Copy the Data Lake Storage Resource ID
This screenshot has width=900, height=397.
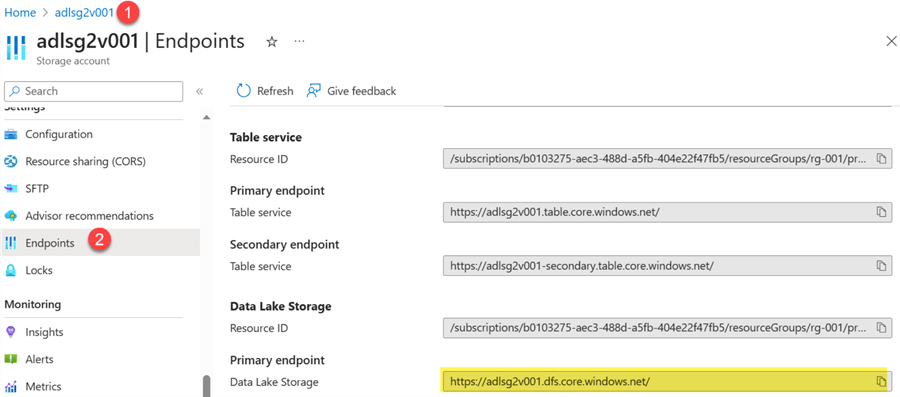pyautogui.click(x=881, y=328)
